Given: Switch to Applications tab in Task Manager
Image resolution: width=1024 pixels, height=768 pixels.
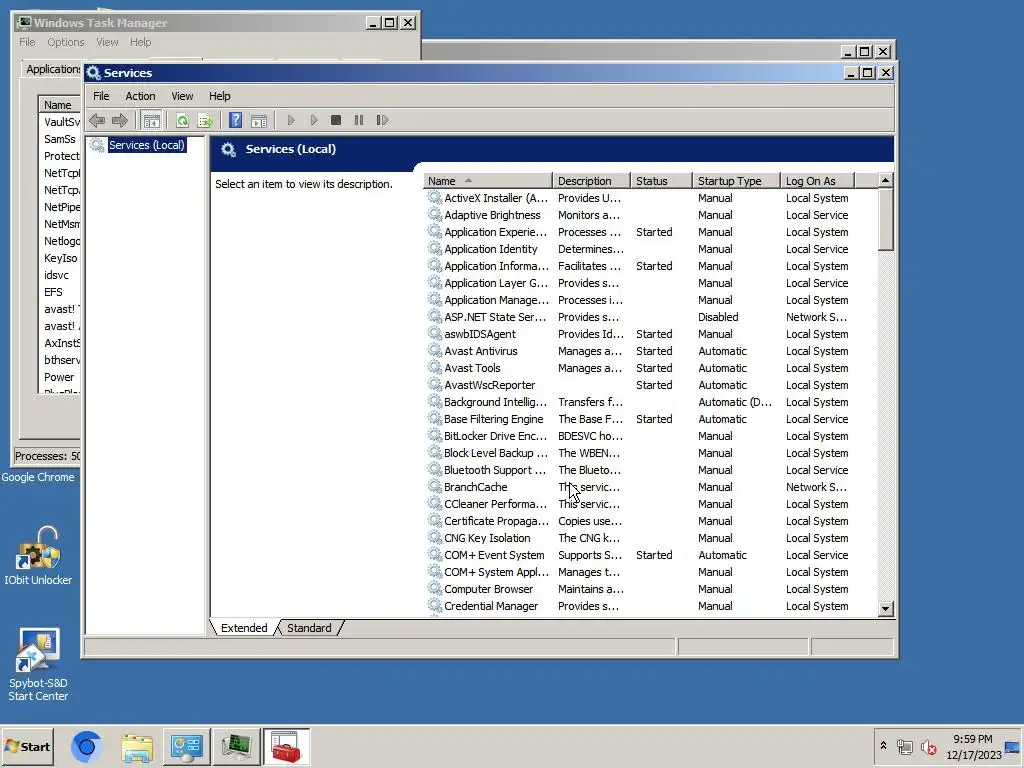Looking at the screenshot, I should 52,69.
